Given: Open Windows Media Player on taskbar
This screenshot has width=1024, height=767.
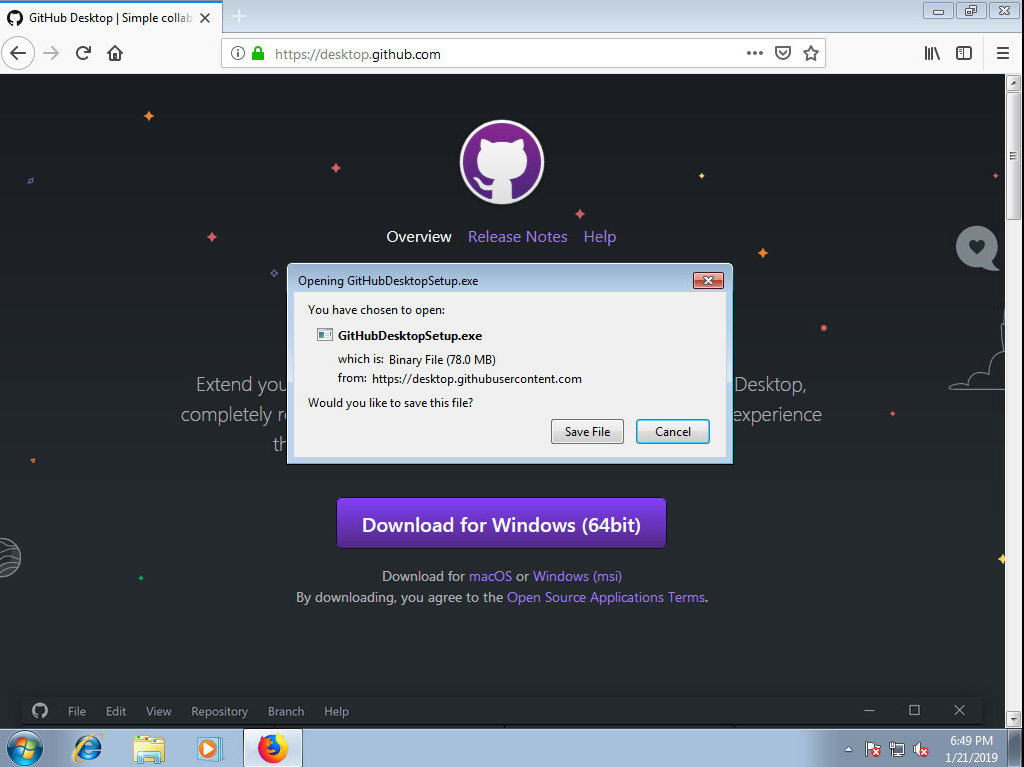Looking at the screenshot, I should point(210,749).
